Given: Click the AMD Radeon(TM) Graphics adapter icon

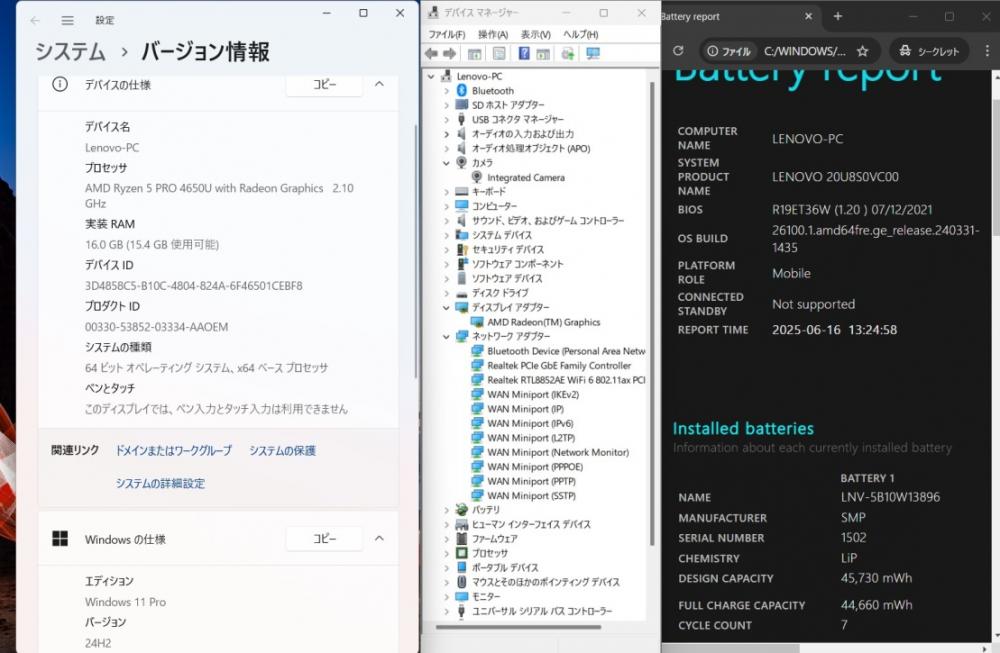Looking at the screenshot, I should coord(477,322).
